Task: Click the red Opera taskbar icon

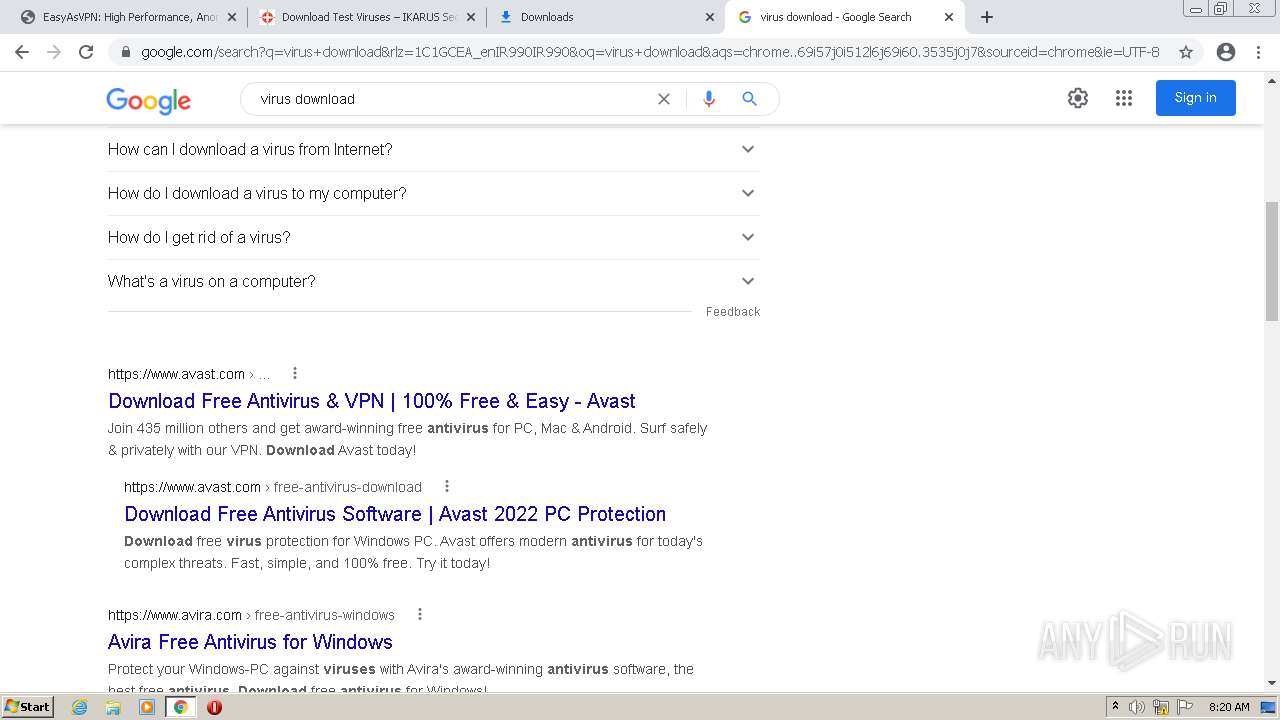Action: point(214,707)
